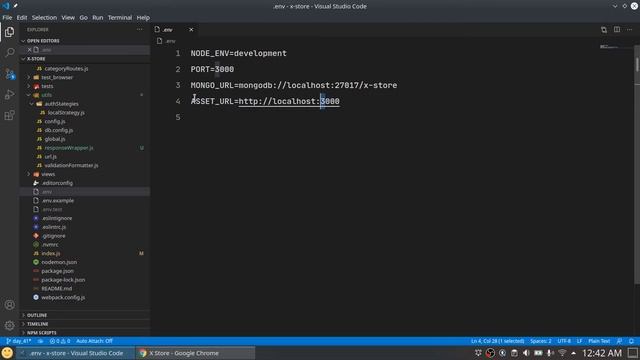
Task: Toggle Auto Attach: Off in status bar
Action: coord(94,341)
